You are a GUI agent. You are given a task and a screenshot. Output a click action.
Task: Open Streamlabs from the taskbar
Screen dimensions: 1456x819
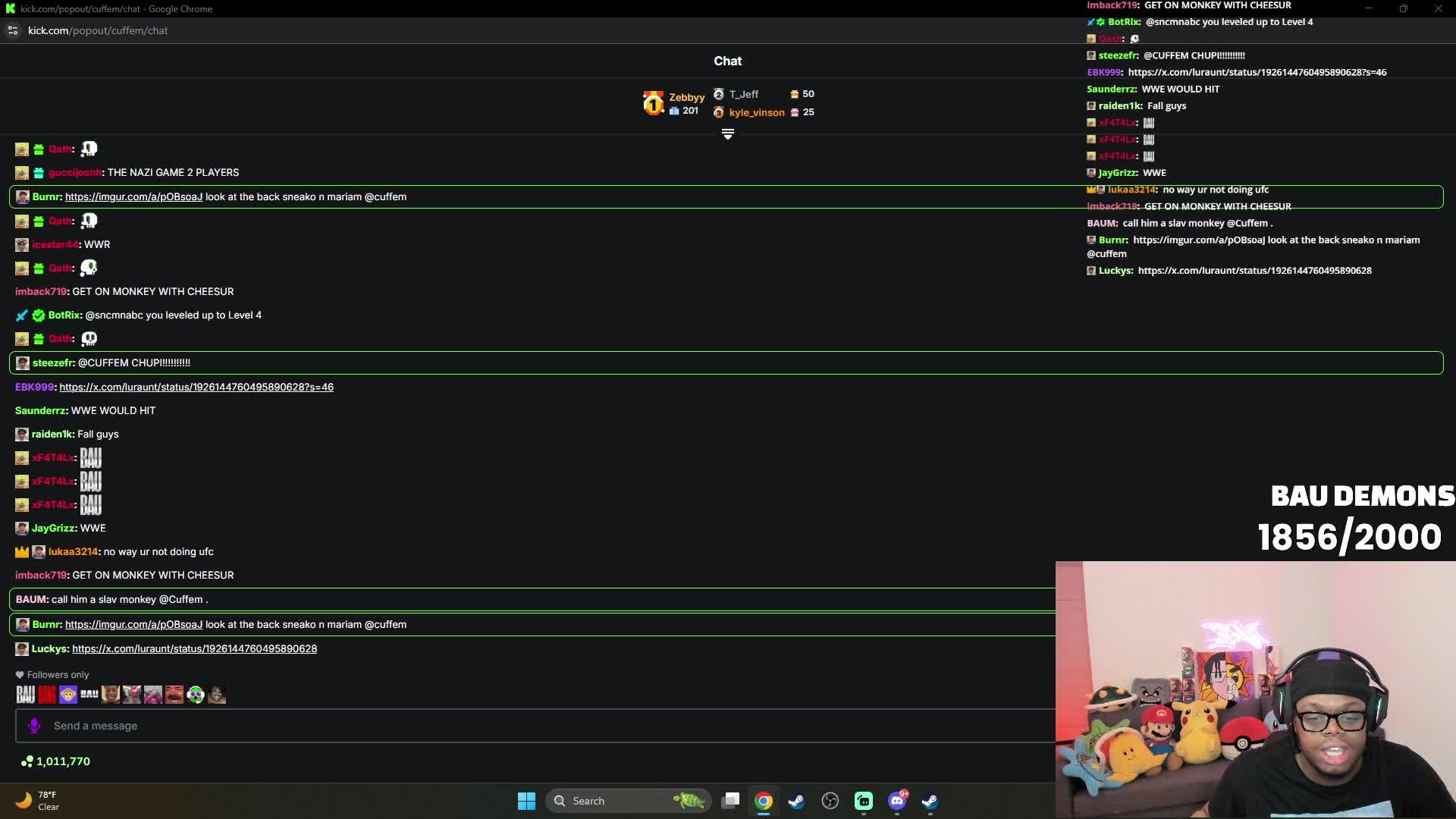click(x=864, y=801)
